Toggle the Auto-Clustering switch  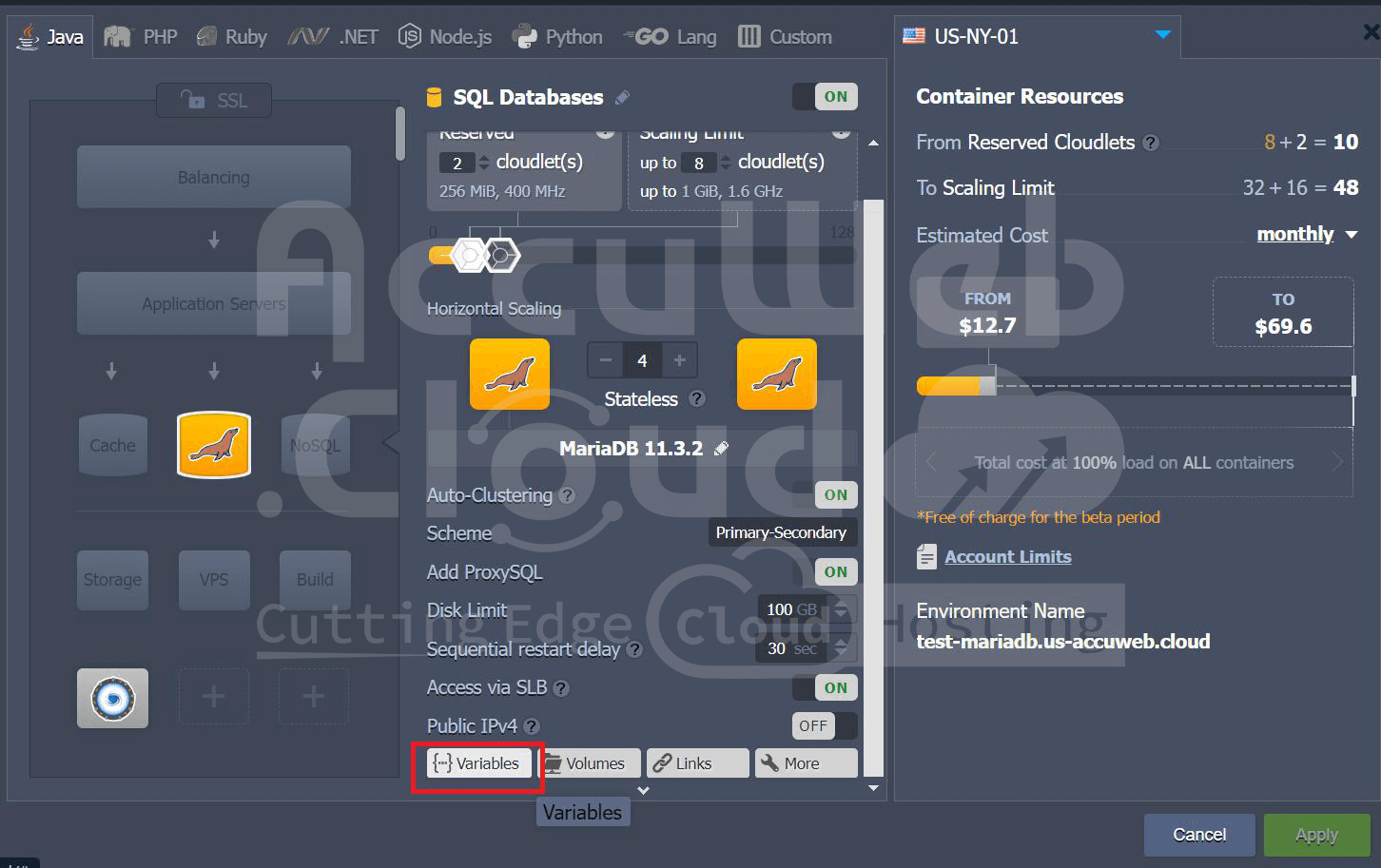(x=826, y=495)
